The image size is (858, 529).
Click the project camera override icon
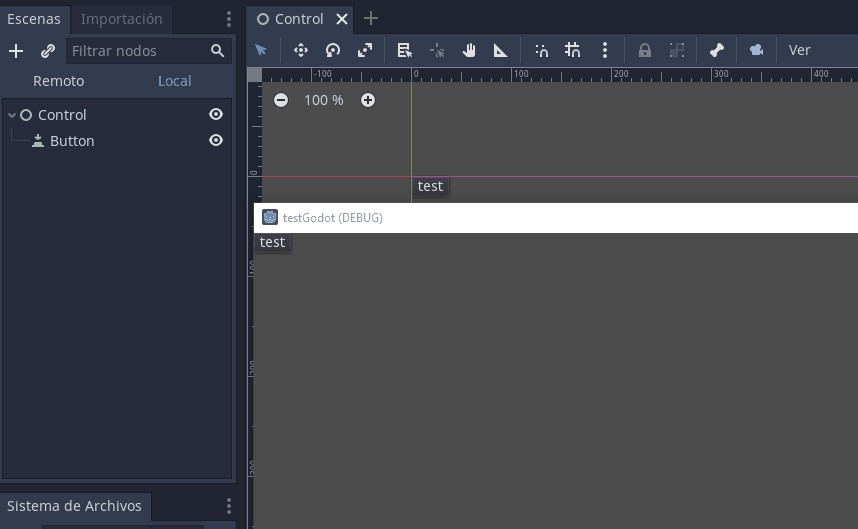coord(757,50)
